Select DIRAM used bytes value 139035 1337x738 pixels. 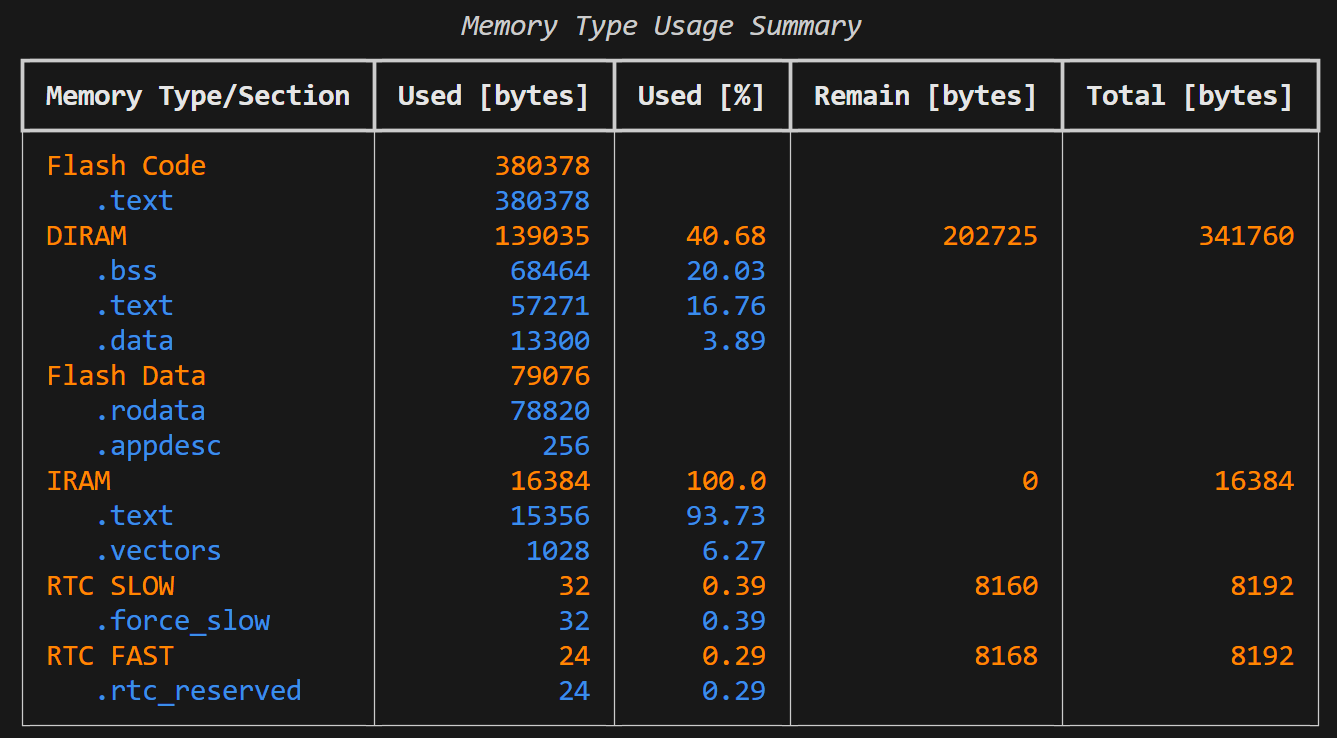542,236
